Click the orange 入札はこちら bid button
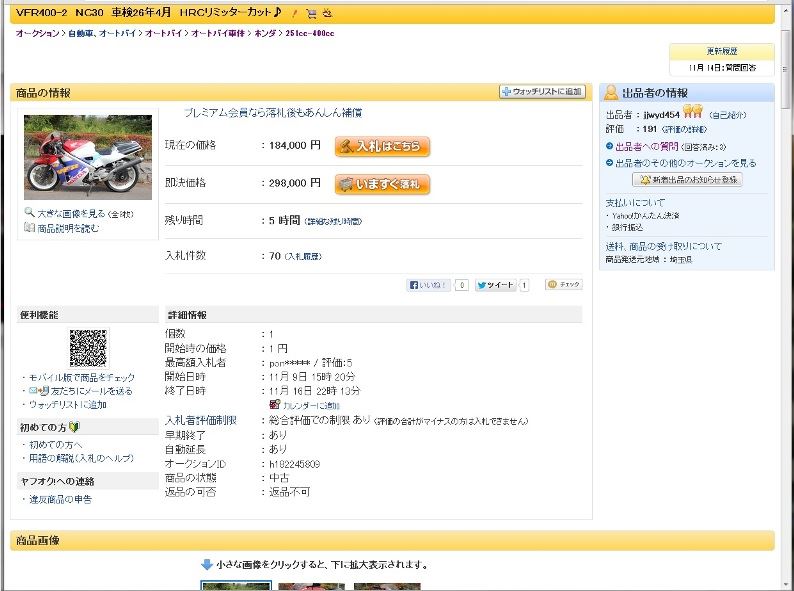 382,146
